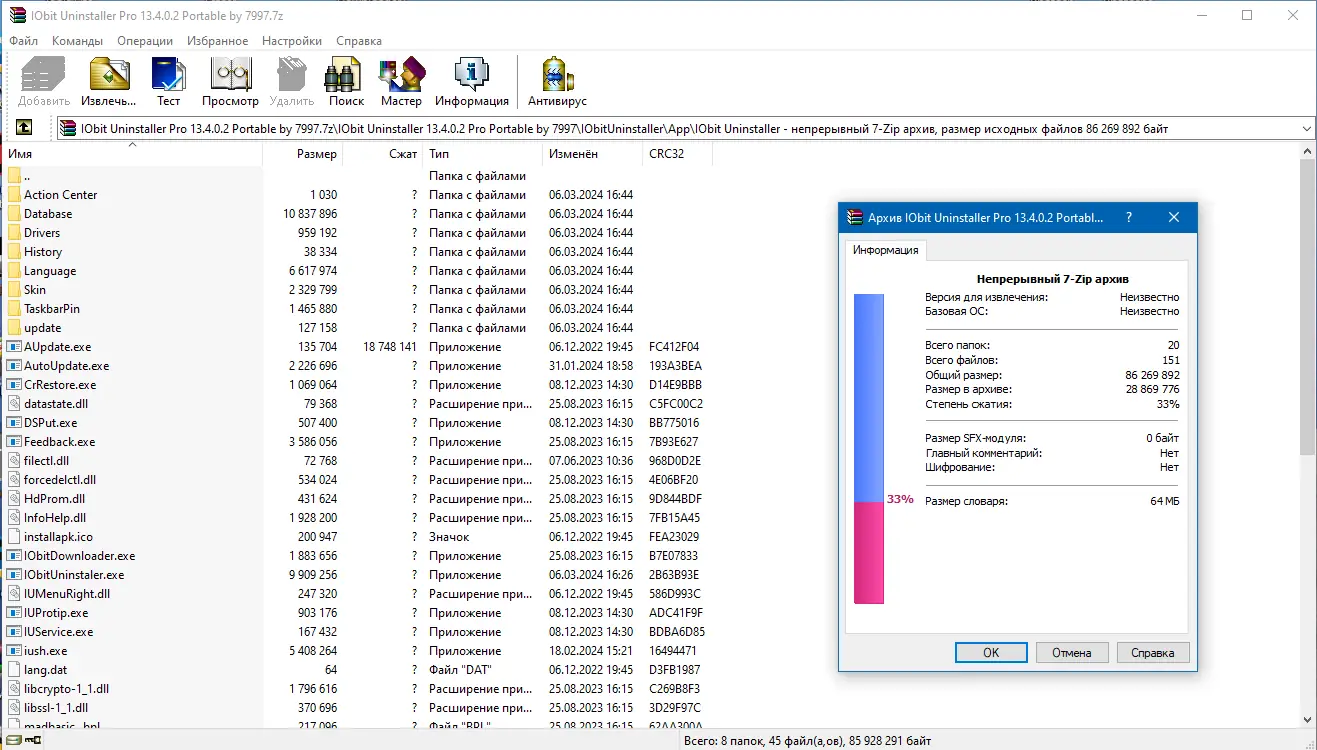
Task: Scan archive with Антивирус
Action: 556,80
